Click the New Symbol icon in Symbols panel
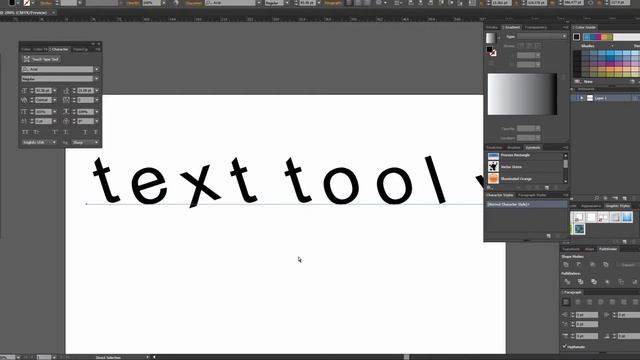Viewport: 640px width, 360px height. point(547,188)
